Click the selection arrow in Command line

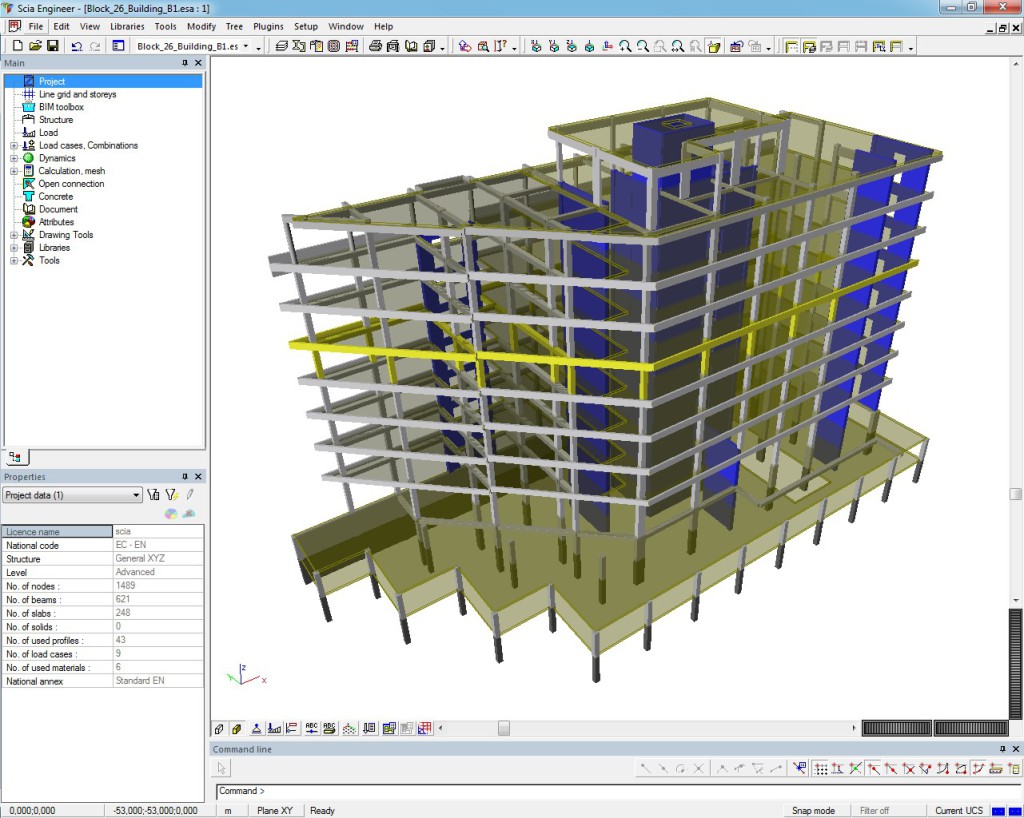coord(221,768)
